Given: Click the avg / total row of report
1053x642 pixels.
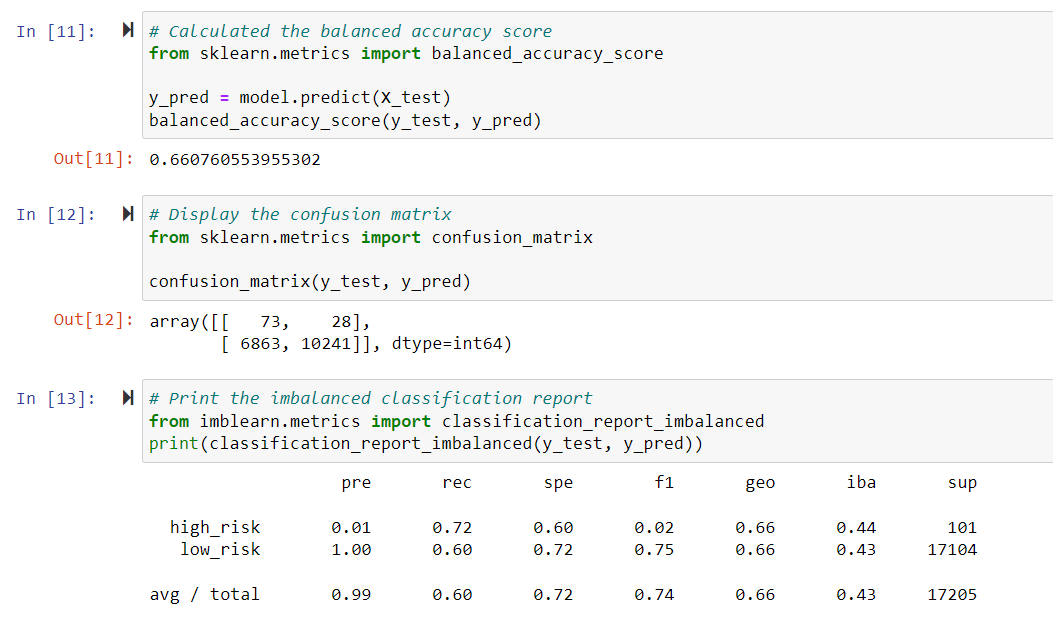Looking at the screenshot, I should [563, 595].
